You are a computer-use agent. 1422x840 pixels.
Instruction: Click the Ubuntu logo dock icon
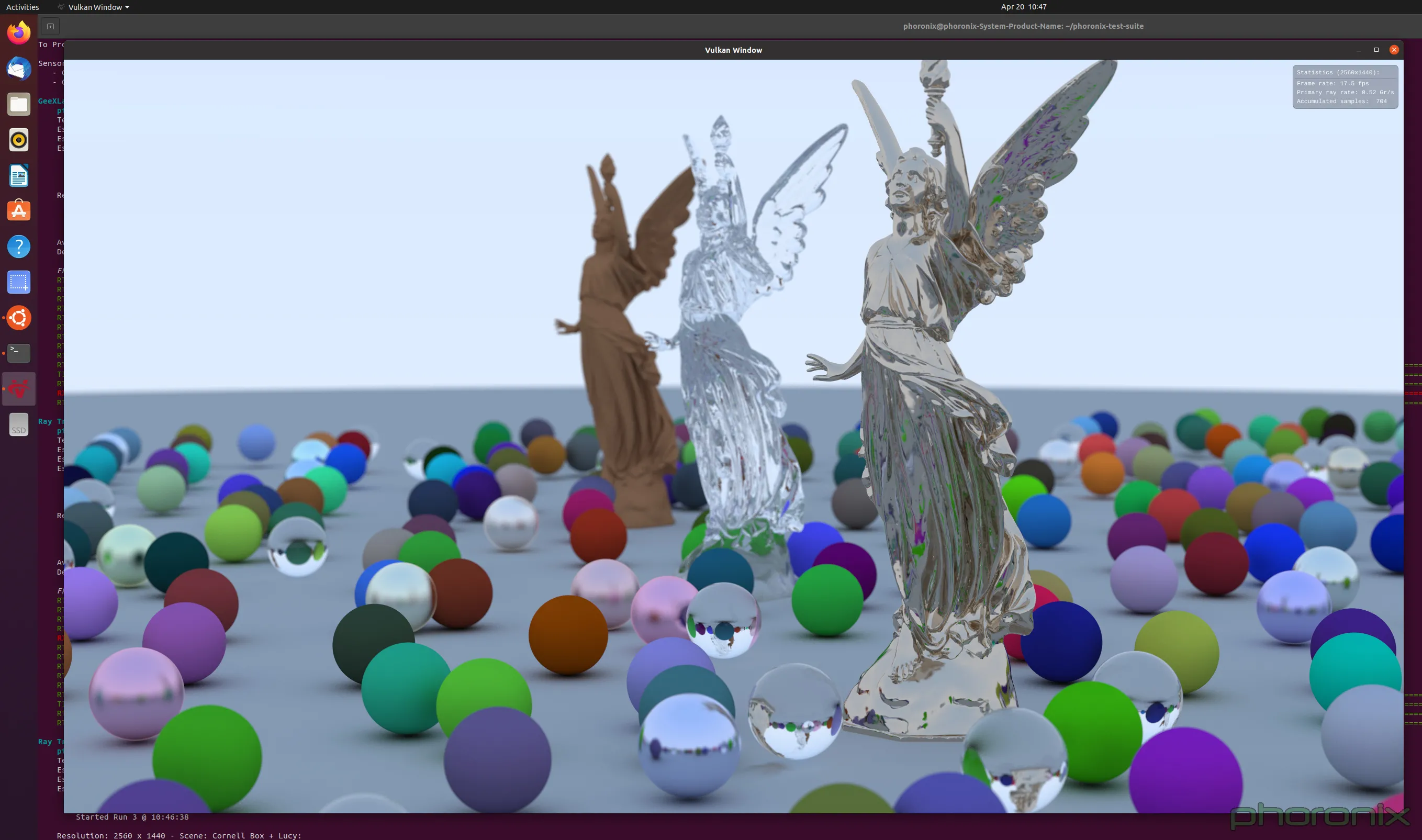(19, 318)
